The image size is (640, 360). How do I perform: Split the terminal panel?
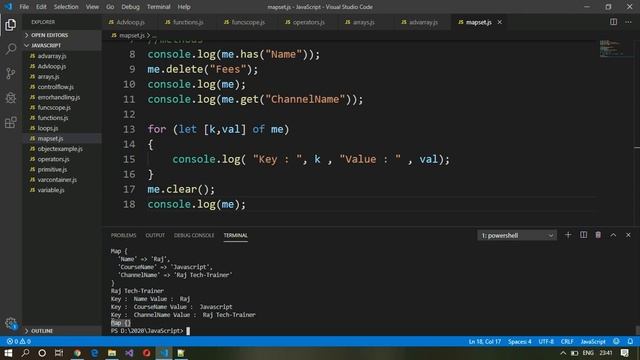pos(583,235)
